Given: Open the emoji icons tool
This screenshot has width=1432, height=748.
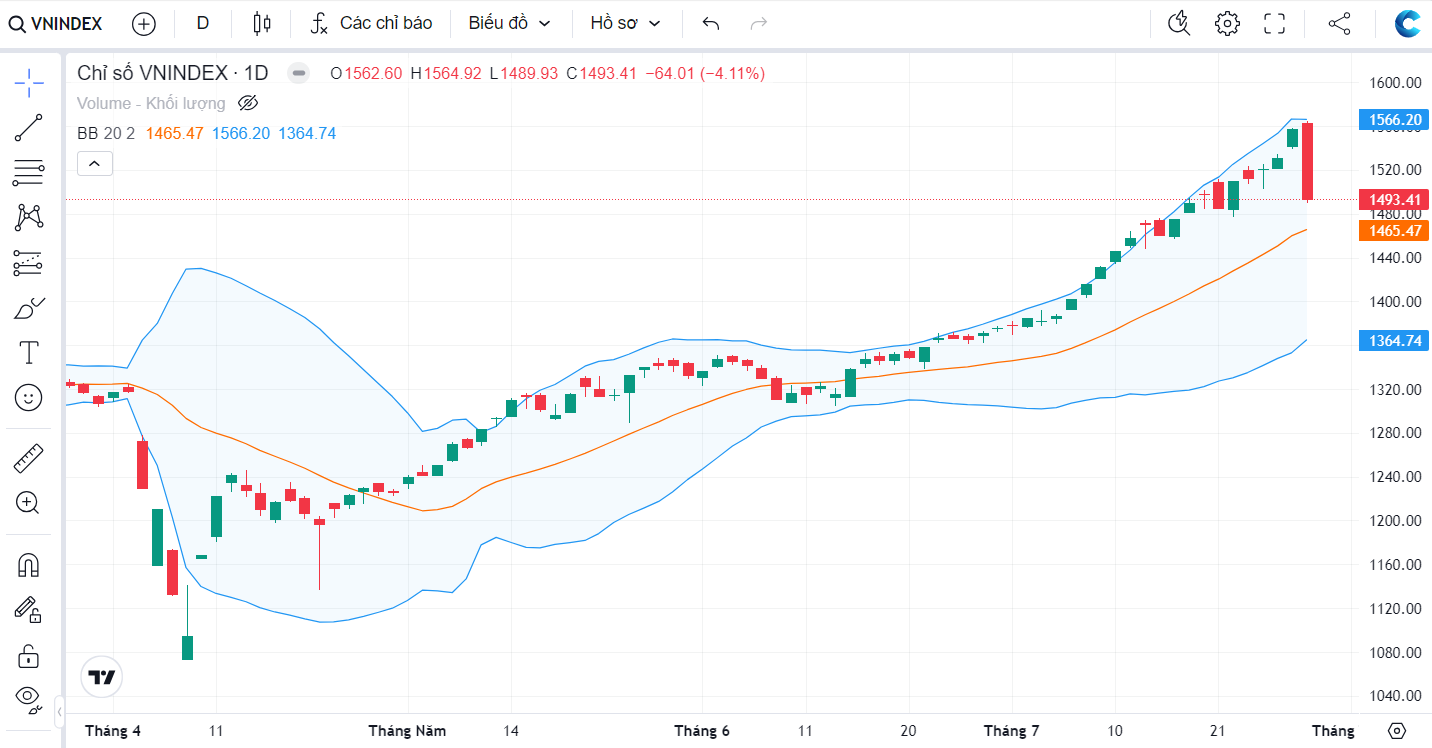Looking at the screenshot, I should tap(29, 397).
